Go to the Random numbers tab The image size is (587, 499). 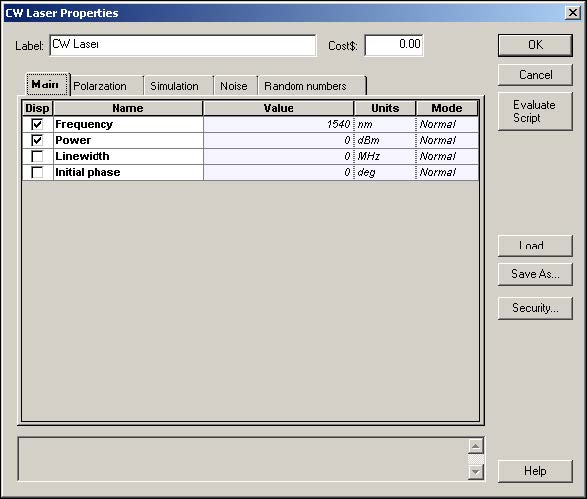[312, 86]
